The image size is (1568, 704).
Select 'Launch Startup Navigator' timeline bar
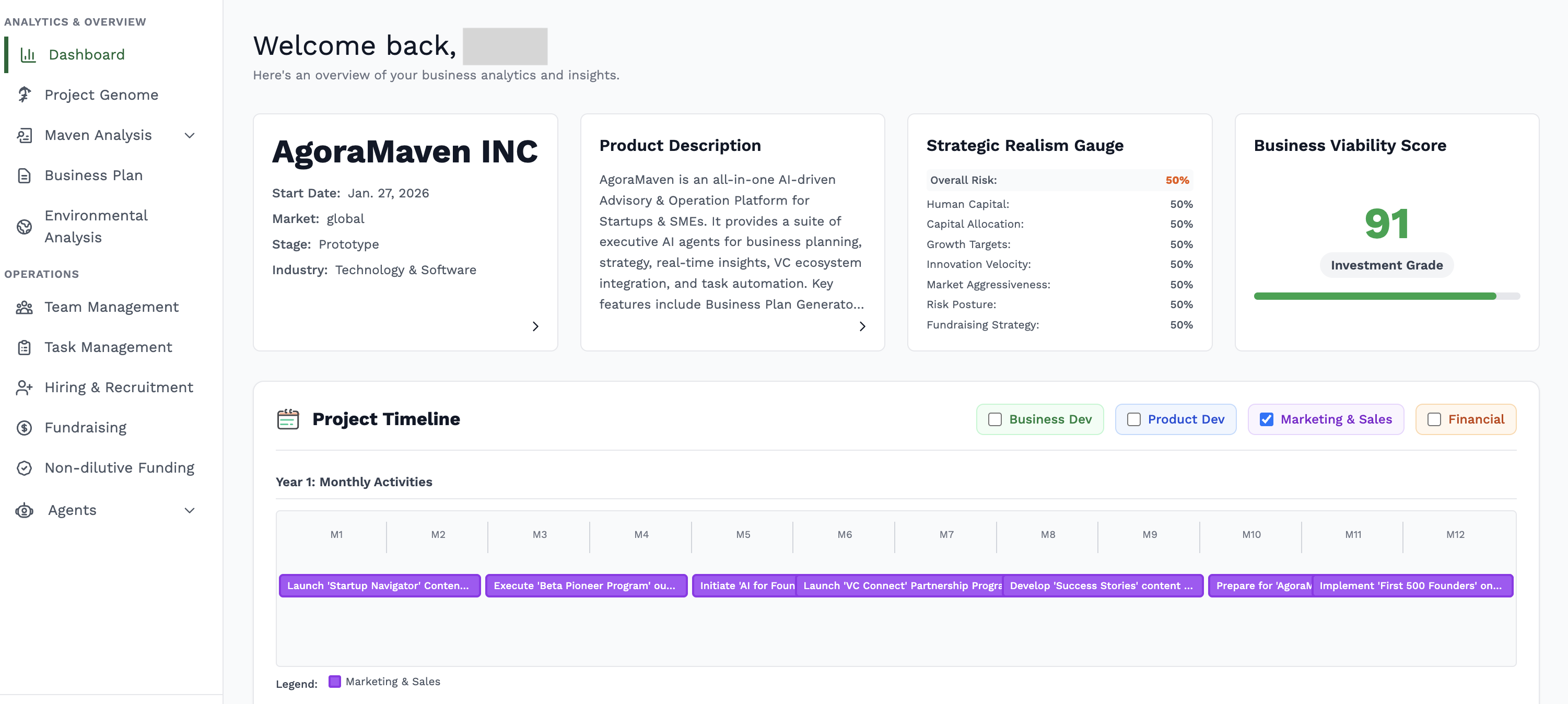point(379,586)
